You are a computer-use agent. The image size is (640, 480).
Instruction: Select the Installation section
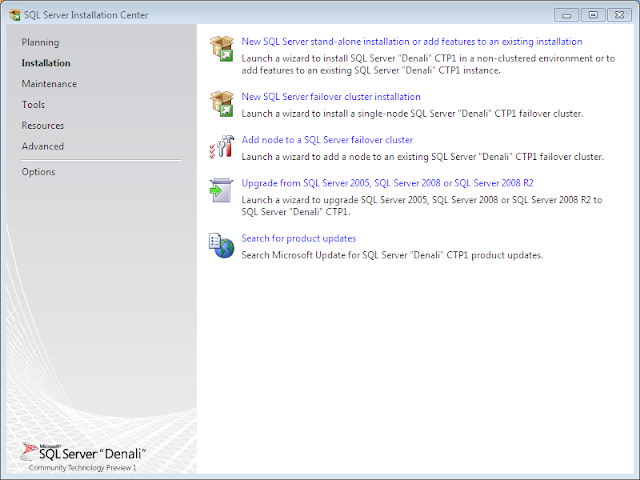46,63
